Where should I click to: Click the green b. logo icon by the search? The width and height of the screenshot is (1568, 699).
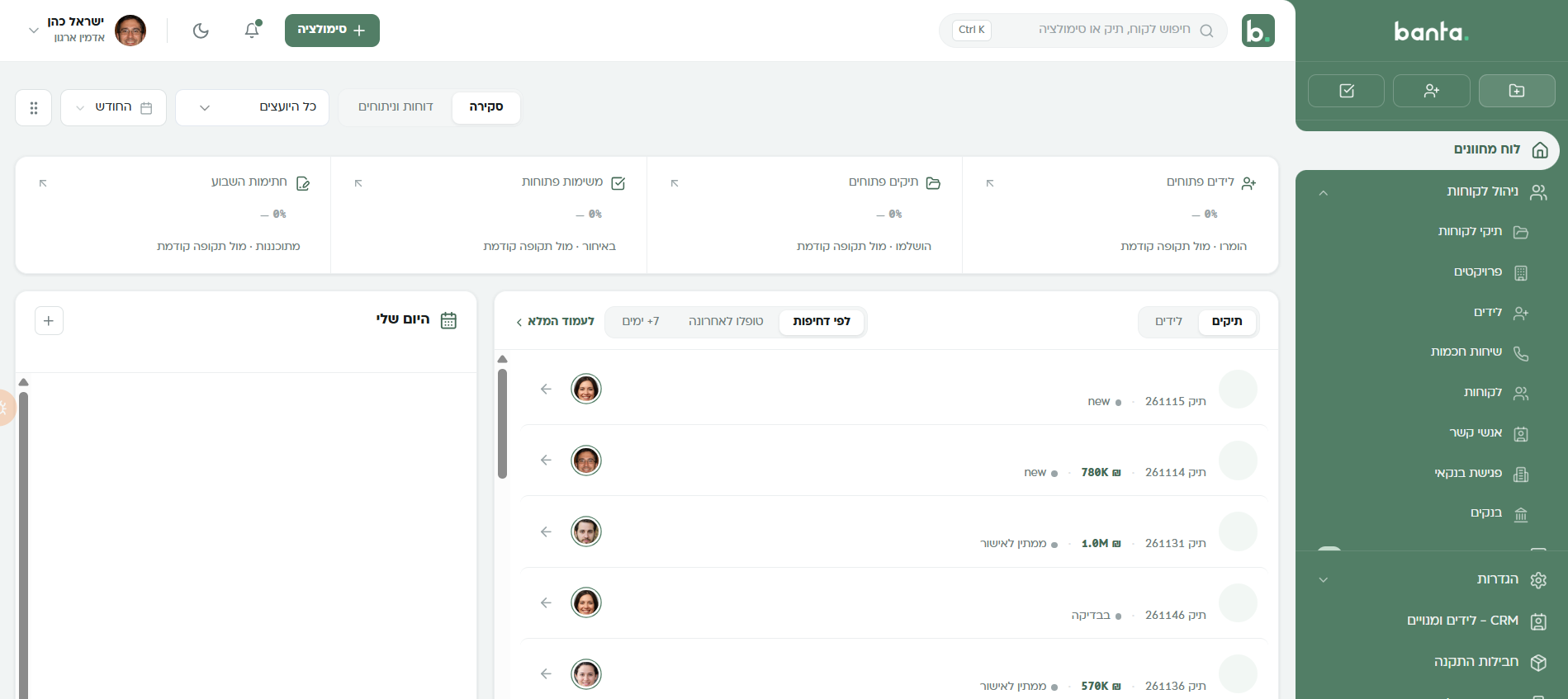pyautogui.click(x=1258, y=31)
